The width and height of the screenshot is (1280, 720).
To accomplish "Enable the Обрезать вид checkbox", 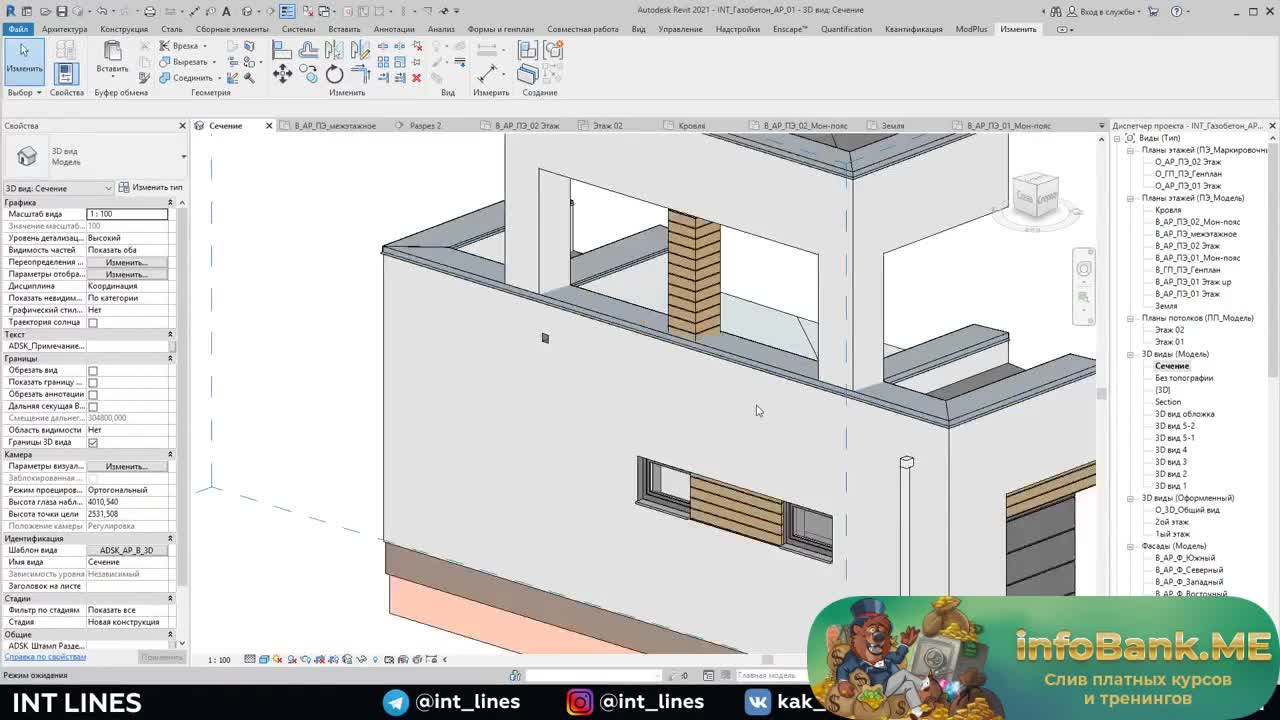I will point(93,371).
